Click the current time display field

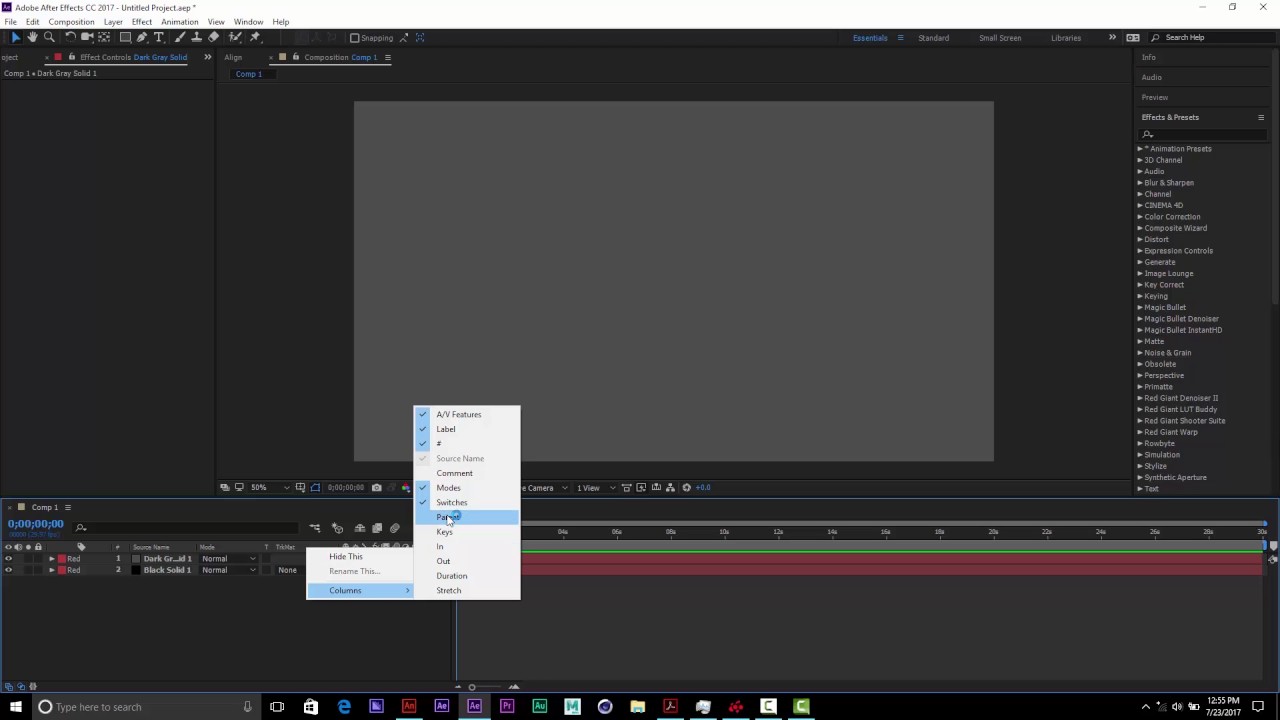tap(35, 524)
